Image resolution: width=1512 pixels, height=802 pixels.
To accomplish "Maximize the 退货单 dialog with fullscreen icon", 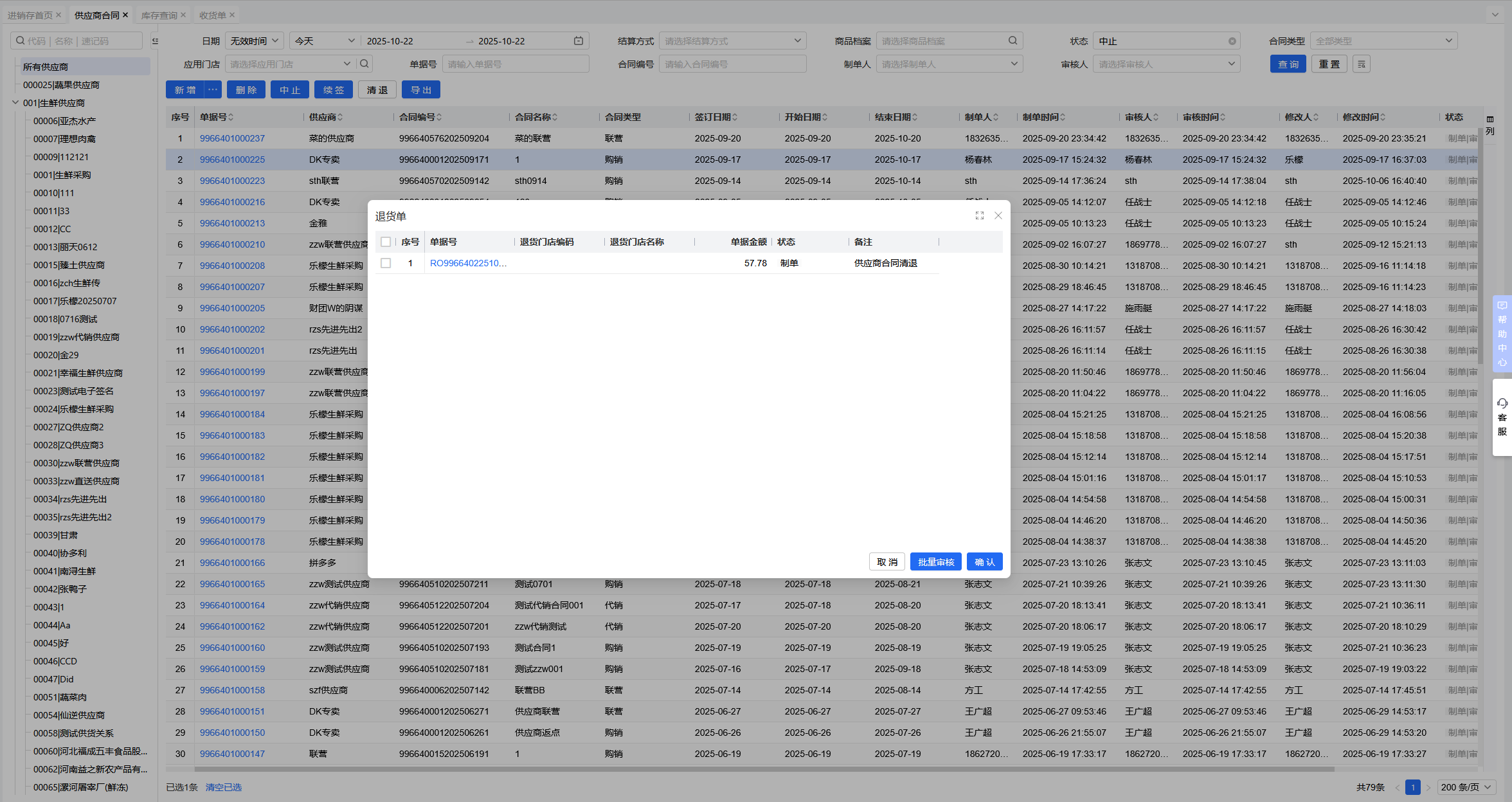I will (x=979, y=216).
